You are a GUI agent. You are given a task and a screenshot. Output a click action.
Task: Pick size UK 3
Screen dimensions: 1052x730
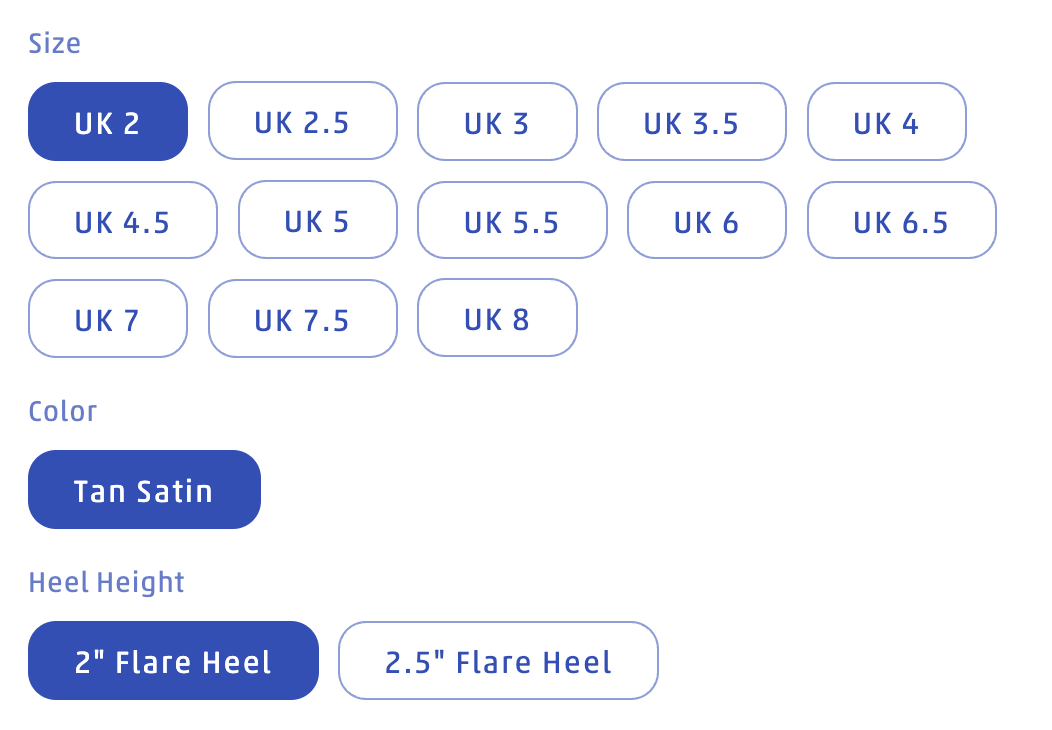click(x=497, y=122)
